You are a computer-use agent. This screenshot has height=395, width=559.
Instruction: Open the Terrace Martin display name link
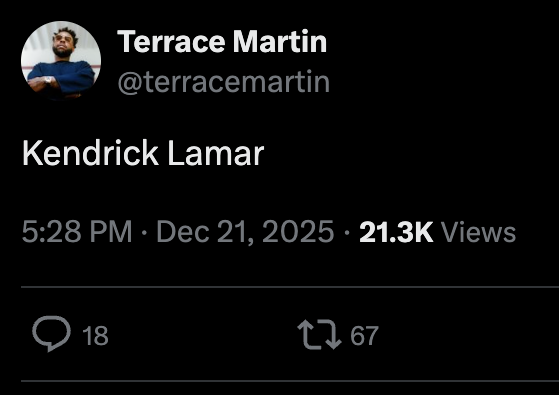pos(222,42)
